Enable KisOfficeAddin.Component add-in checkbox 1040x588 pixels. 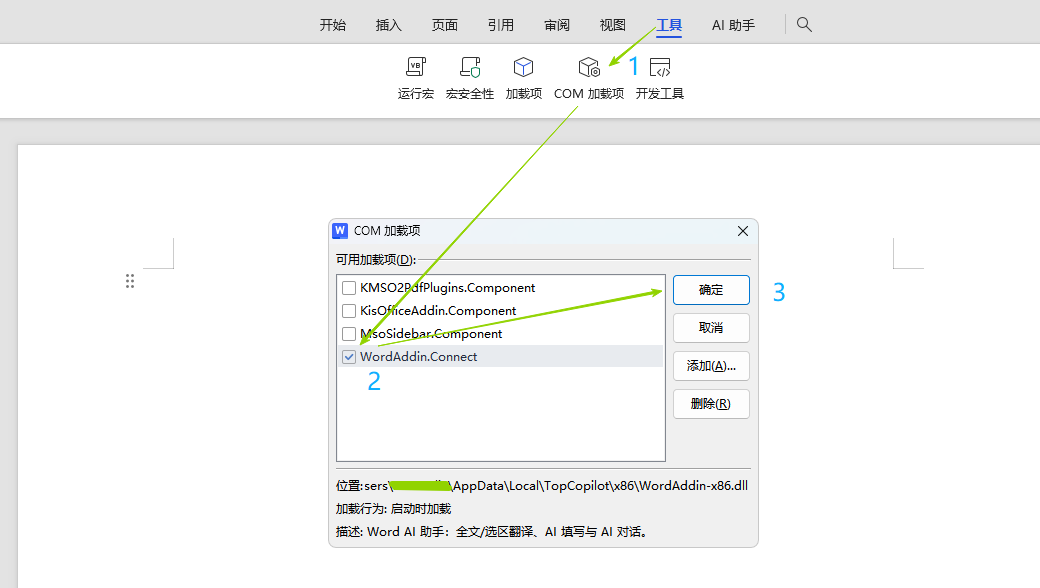pos(349,310)
